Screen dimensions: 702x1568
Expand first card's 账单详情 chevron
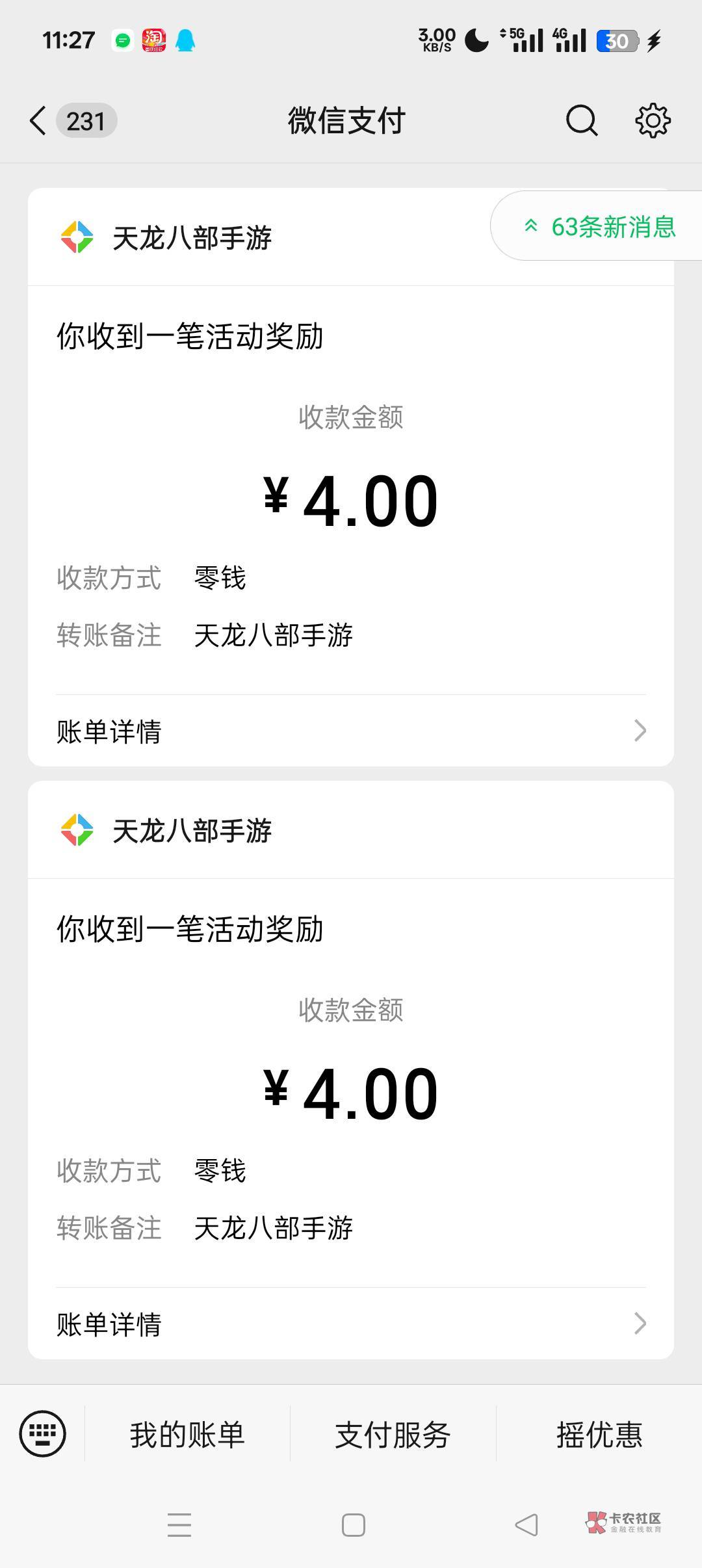[x=640, y=731]
